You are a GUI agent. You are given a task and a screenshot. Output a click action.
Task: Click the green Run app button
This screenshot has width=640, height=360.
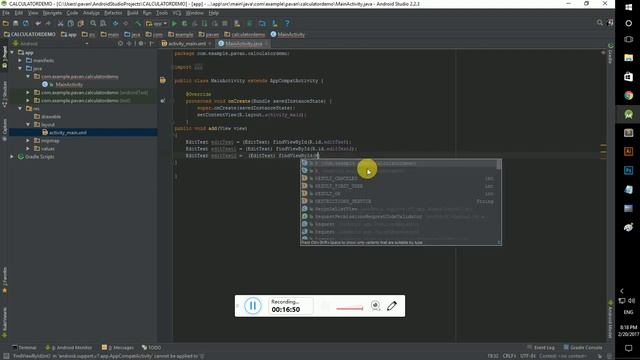click(x=174, y=24)
